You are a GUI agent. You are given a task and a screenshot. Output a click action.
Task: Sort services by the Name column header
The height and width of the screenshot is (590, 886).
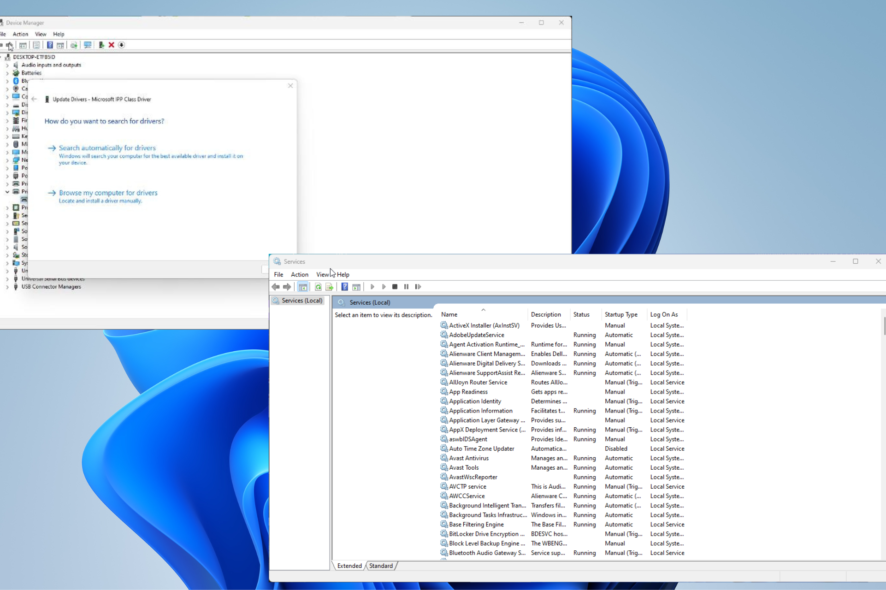[483, 314]
